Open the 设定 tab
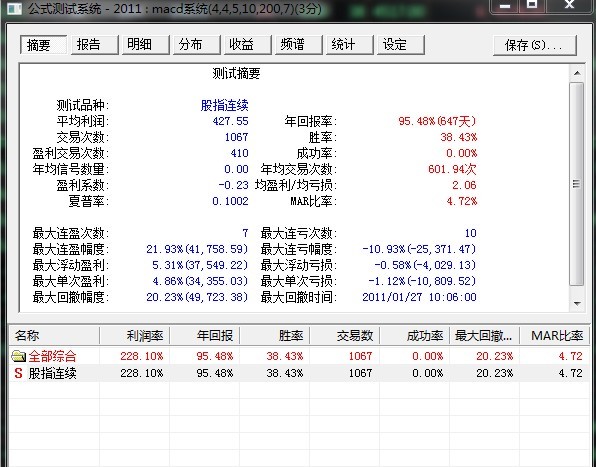Screen dimensions: 596x467 401,45
